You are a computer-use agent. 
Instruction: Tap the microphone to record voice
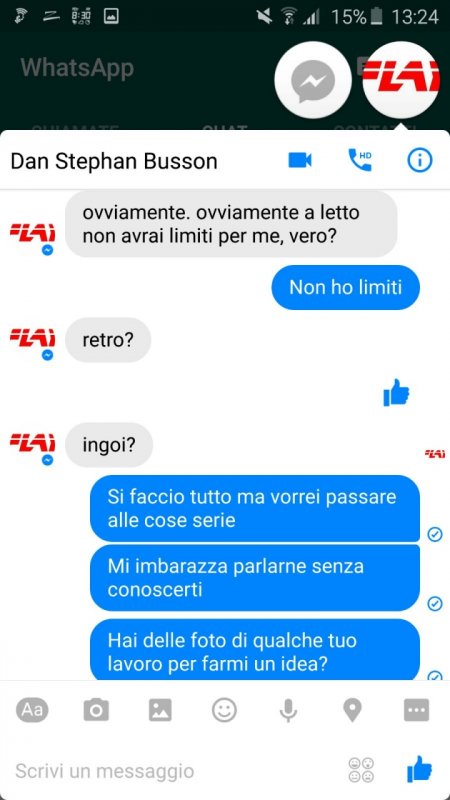pyautogui.click(x=288, y=710)
